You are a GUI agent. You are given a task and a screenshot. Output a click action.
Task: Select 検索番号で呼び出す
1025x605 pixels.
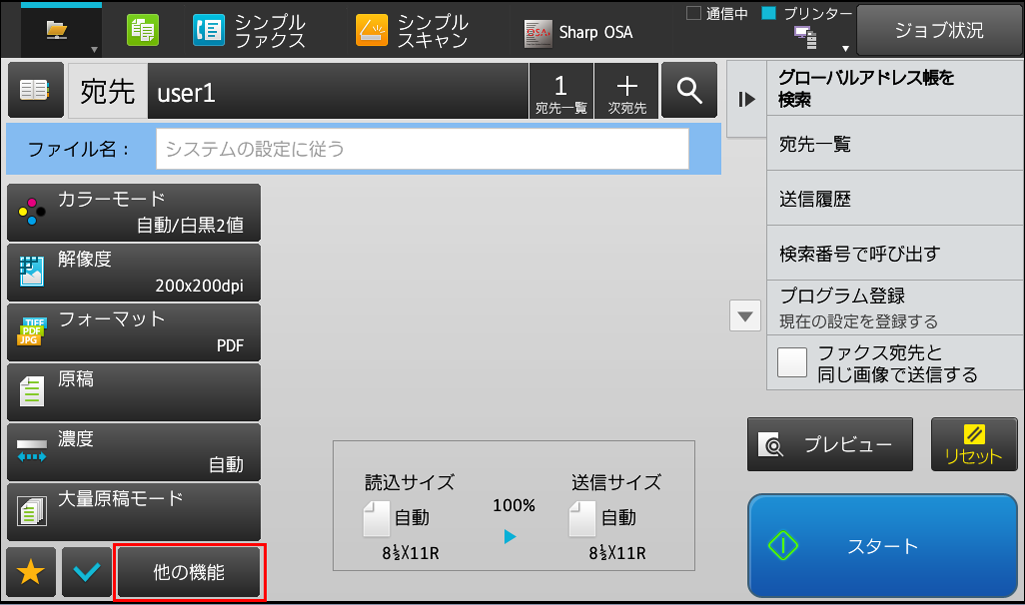895,253
